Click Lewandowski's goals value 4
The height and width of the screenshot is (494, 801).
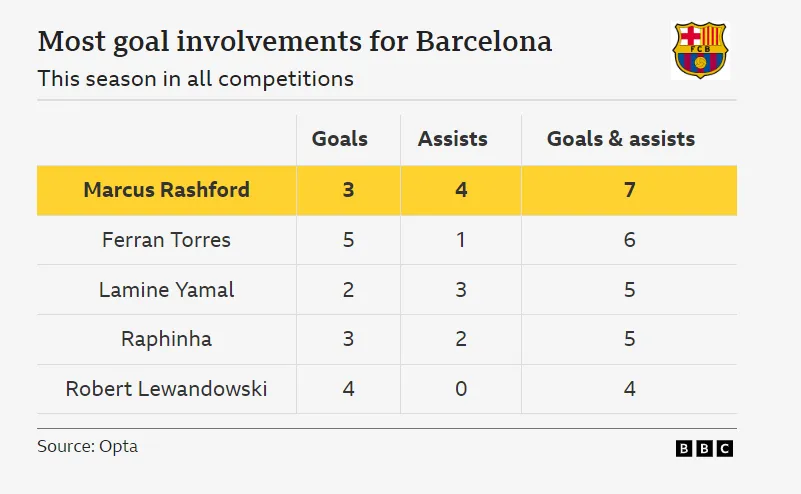coord(348,389)
